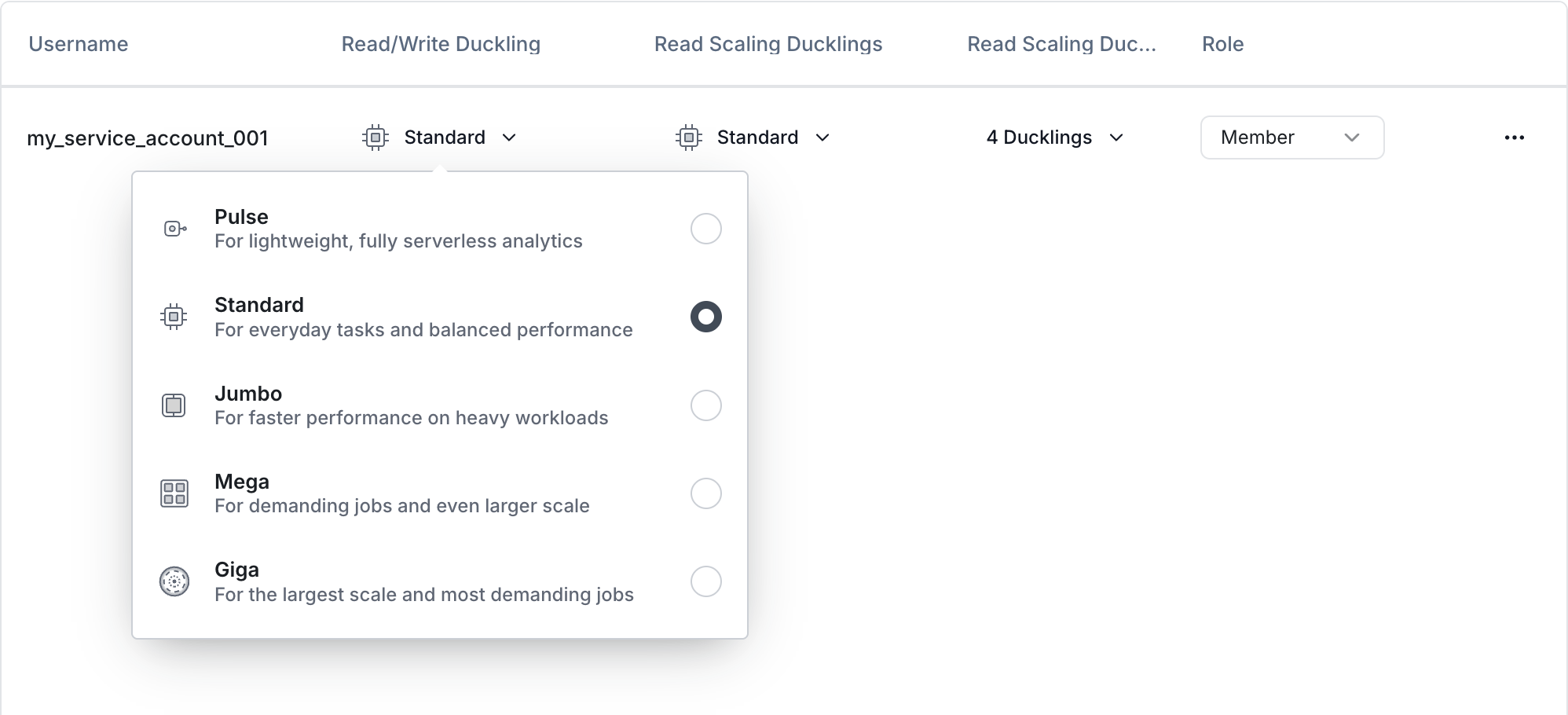Click the Giga circular icon
The image size is (1568, 715).
click(x=174, y=581)
